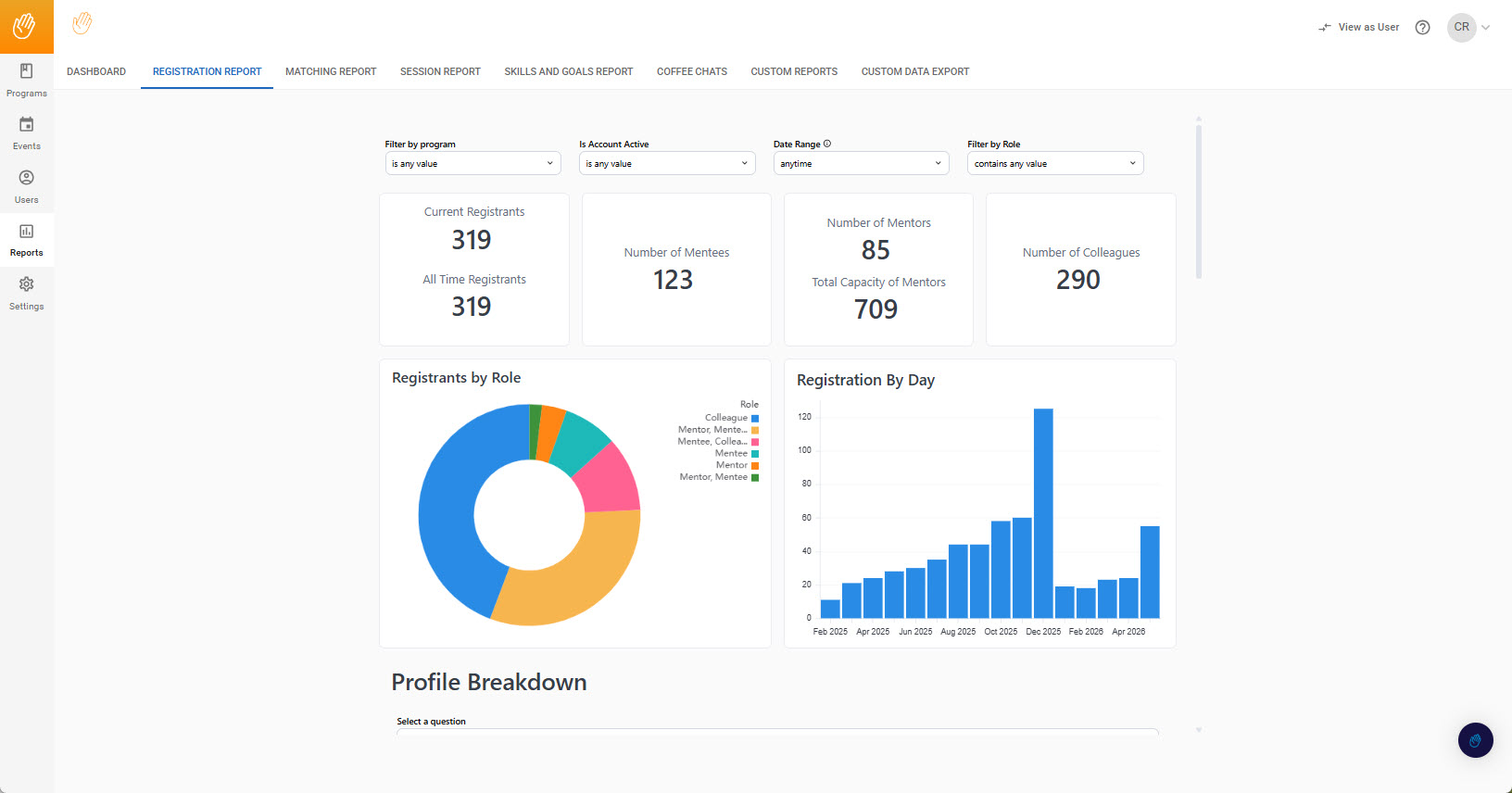Switch to the Matching Report tab
Viewport: 1512px width, 793px height.
(x=331, y=71)
